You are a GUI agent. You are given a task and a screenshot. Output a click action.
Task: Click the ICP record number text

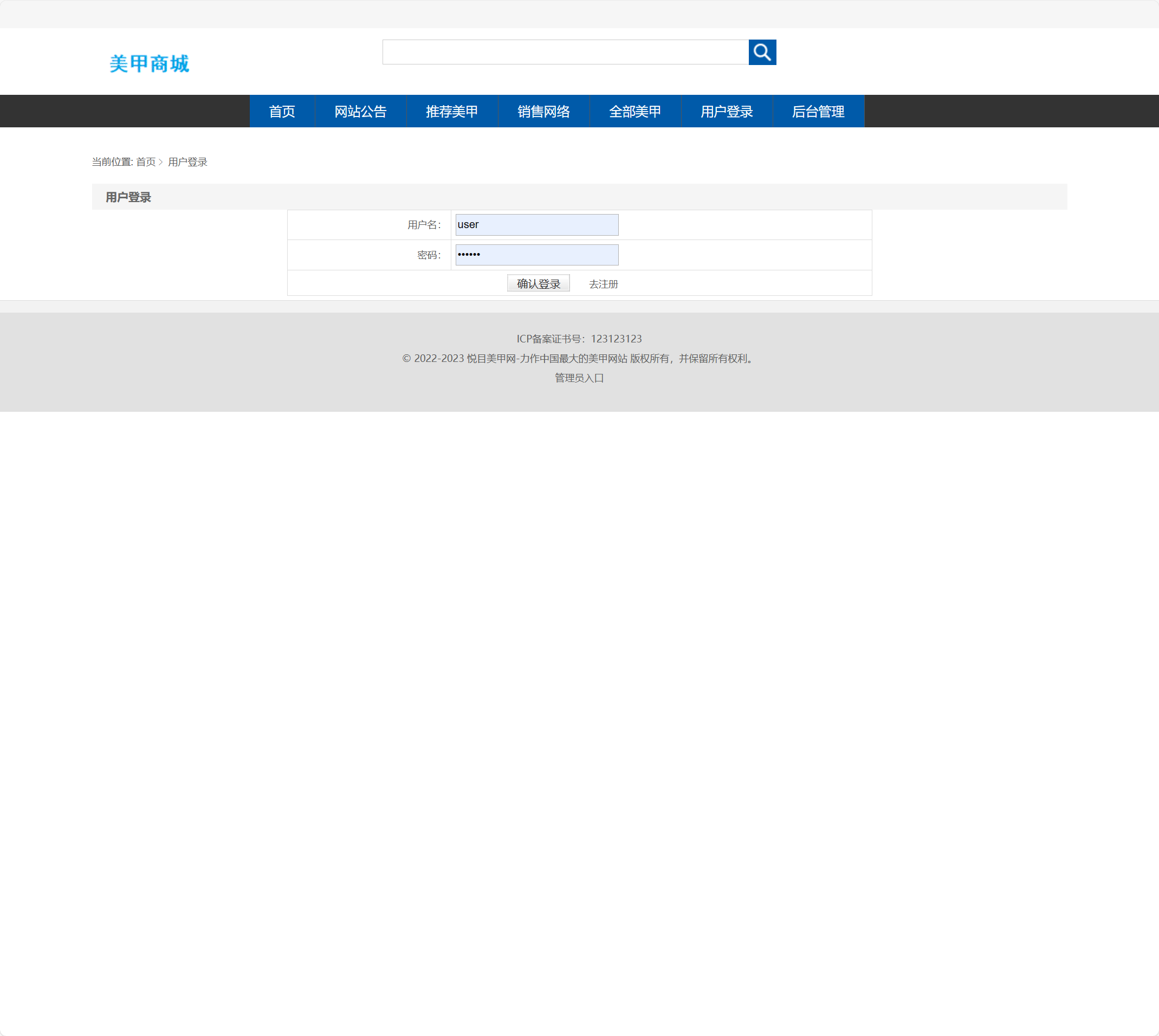pos(578,338)
